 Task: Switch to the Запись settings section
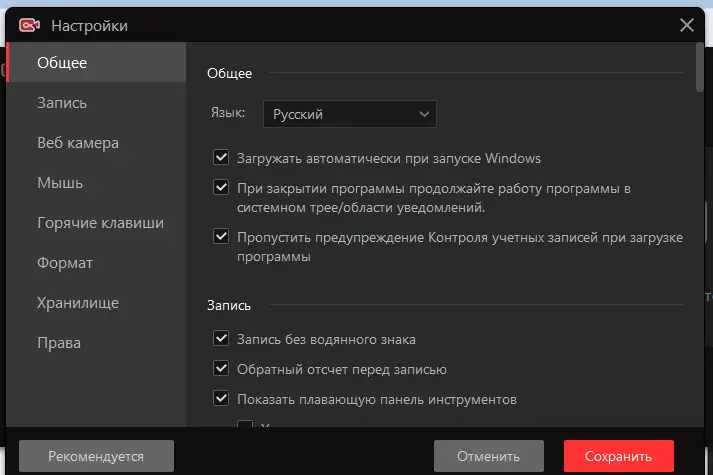[62, 103]
